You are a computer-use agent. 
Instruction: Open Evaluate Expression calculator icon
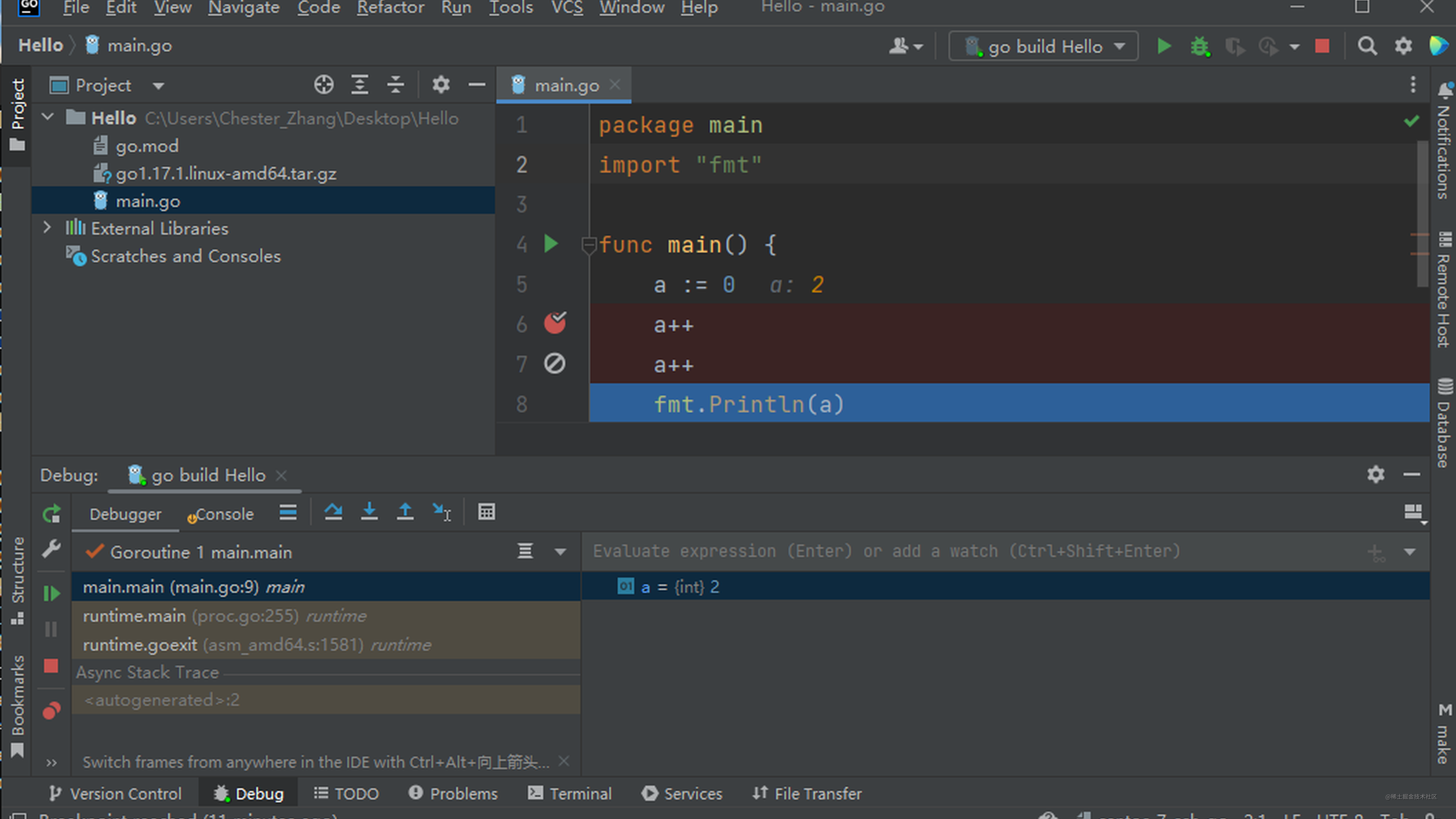(486, 512)
